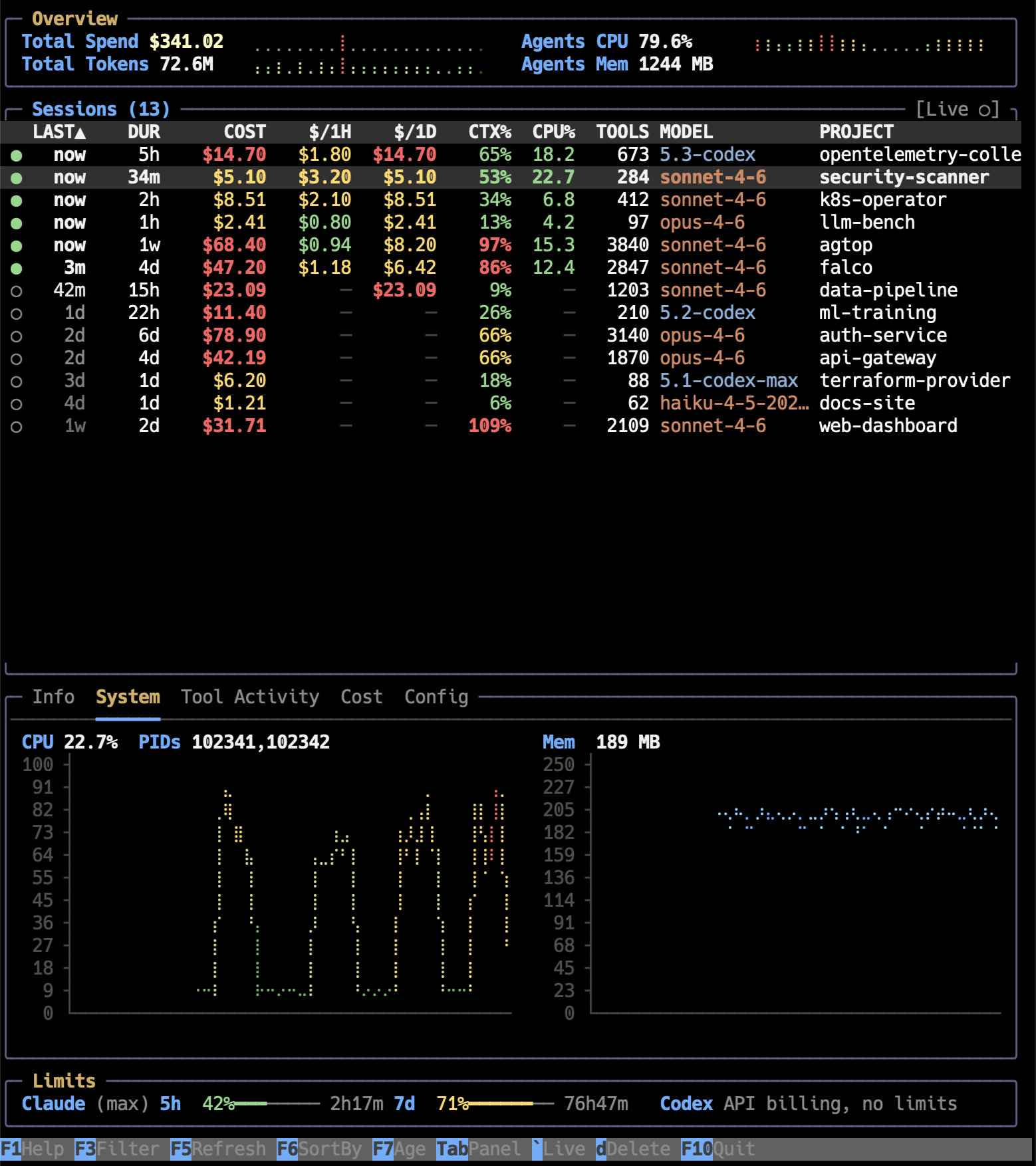1036x1166 pixels.
Task: Select the terraform-provider project name
Action: pos(915,381)
